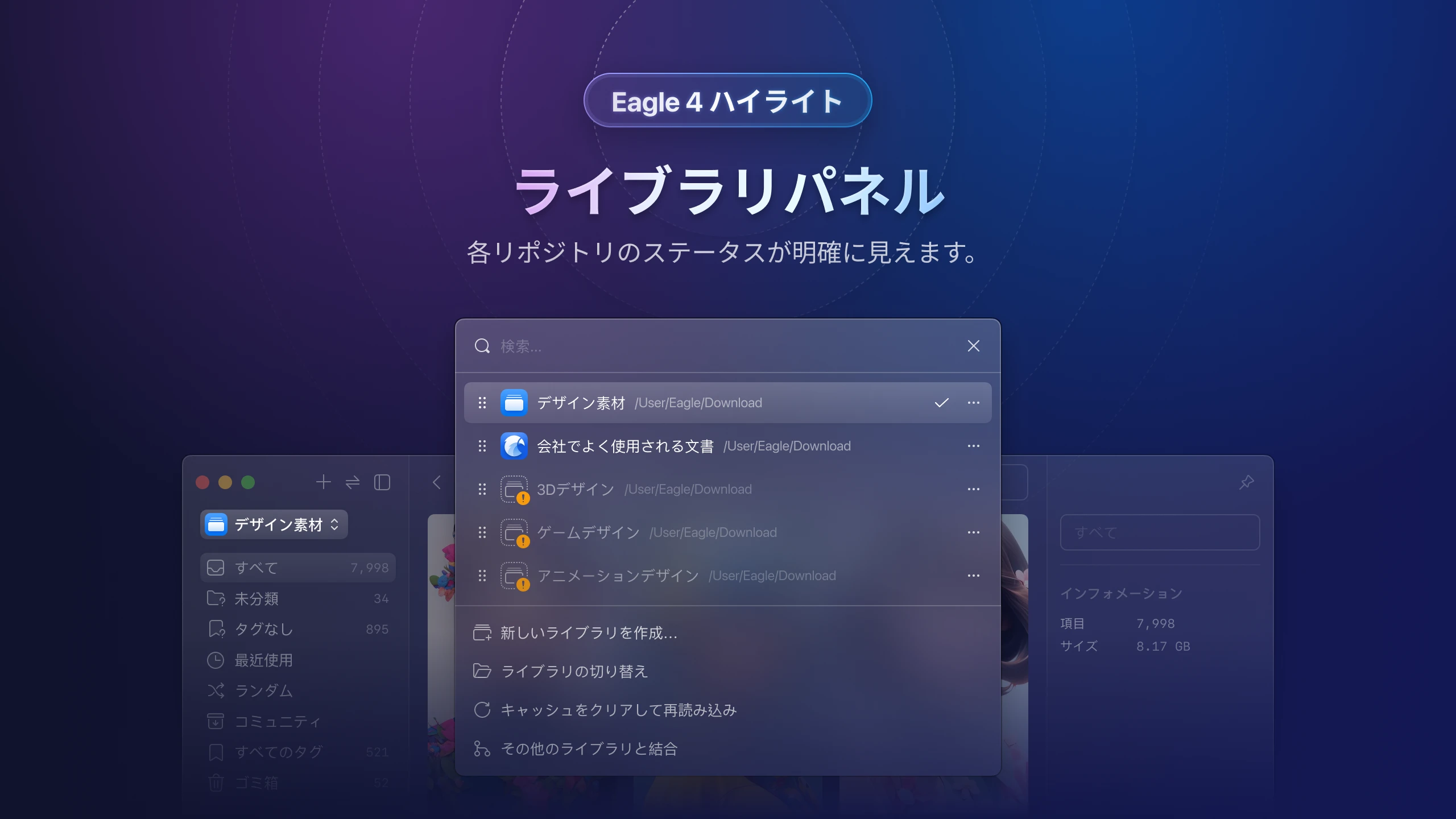Screen dimensions: 1456x819
Task: Click the pin icon in inspector panel
Action: (1246, 482)
